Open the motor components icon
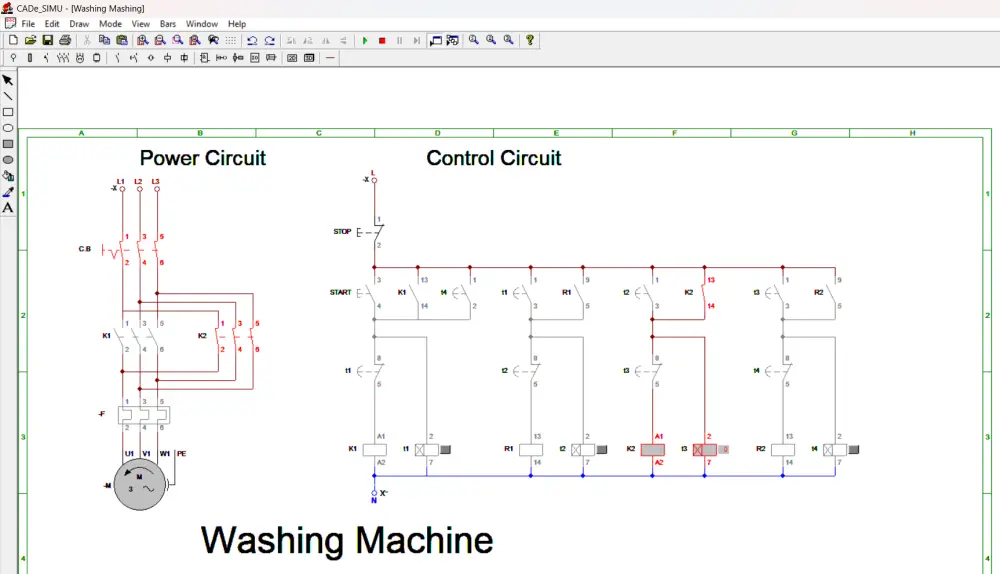This screenshot has height=574, width=1000. click(x=80, y=58)
